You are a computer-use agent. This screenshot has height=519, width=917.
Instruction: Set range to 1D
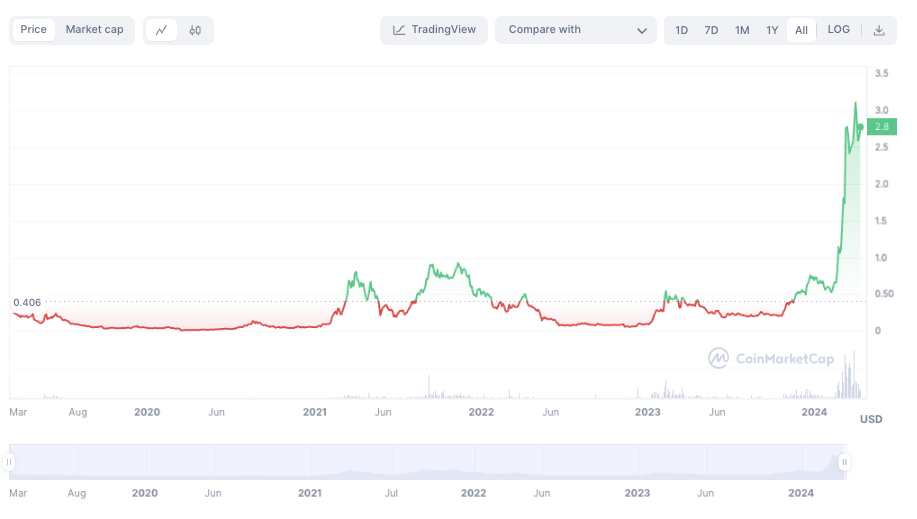pos(681,30)
